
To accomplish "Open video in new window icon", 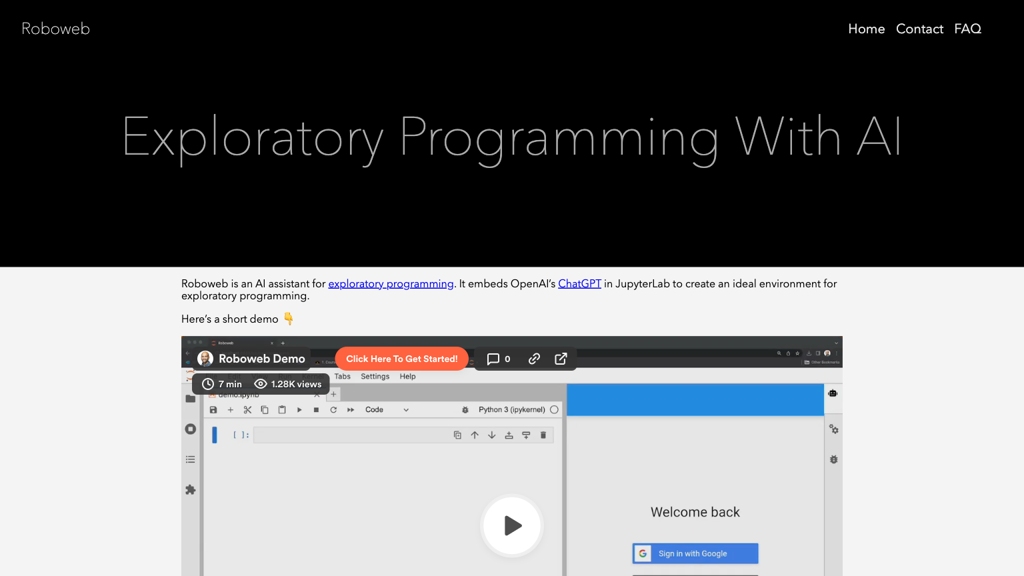I will point(561,359).
